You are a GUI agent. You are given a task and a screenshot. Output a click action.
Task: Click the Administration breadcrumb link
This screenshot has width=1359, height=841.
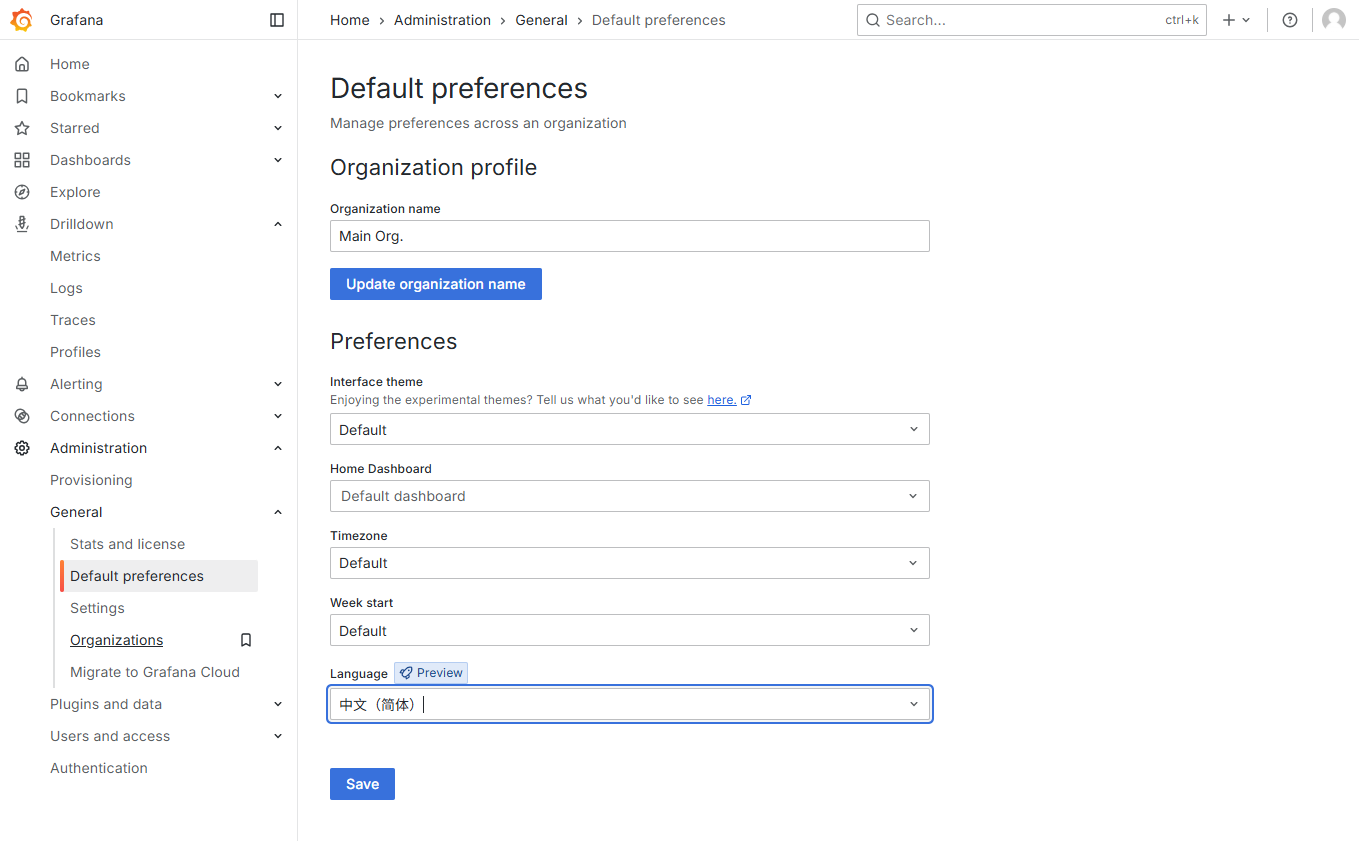(x=442, y=20)
